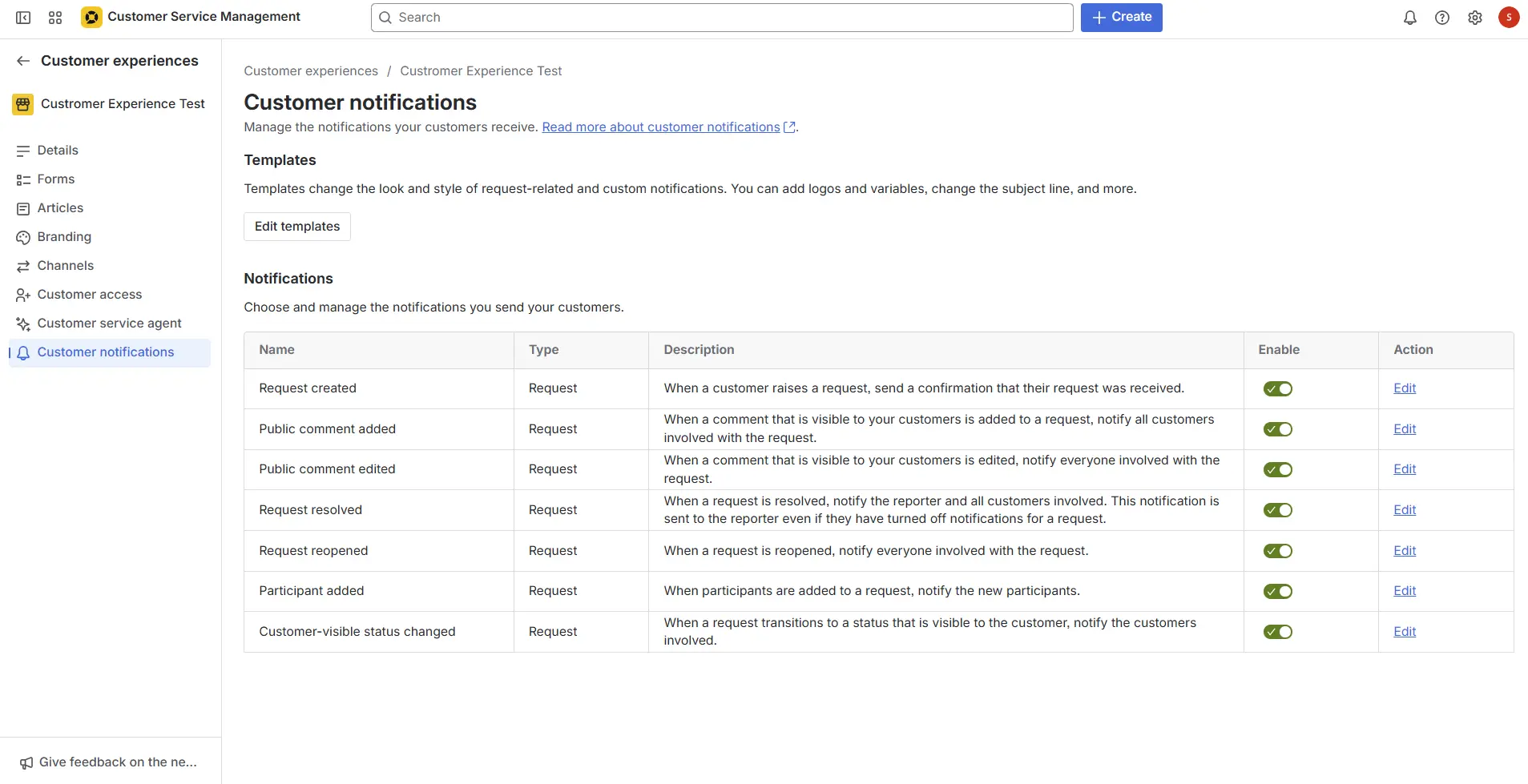The width and height of the screenshot is (1528, 784).
Task: Open the notifications bell in the header
Action: click(1409, 18)
